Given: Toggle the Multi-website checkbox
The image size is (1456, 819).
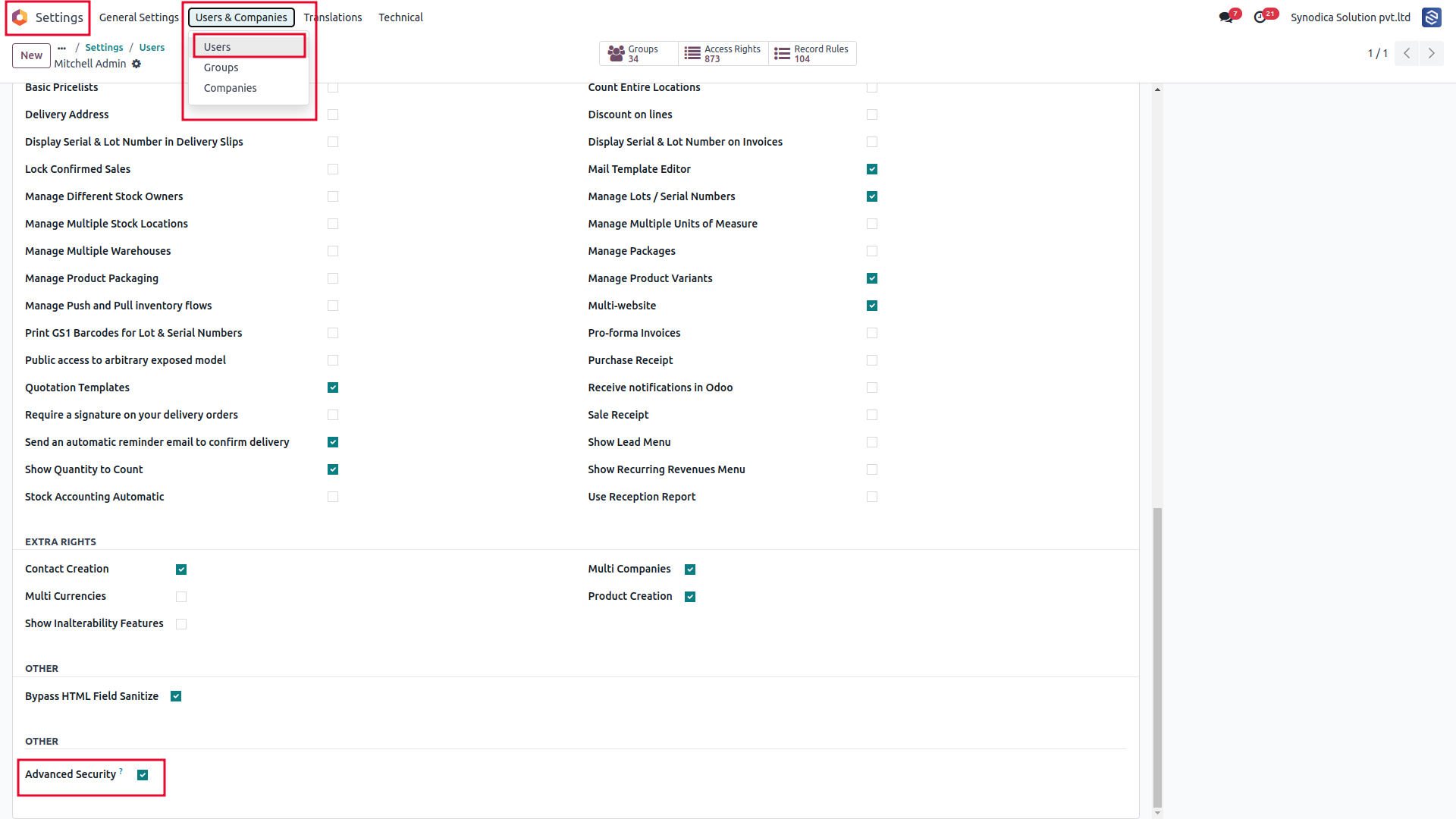Looking at the screenshot, I should coord(872,306).
